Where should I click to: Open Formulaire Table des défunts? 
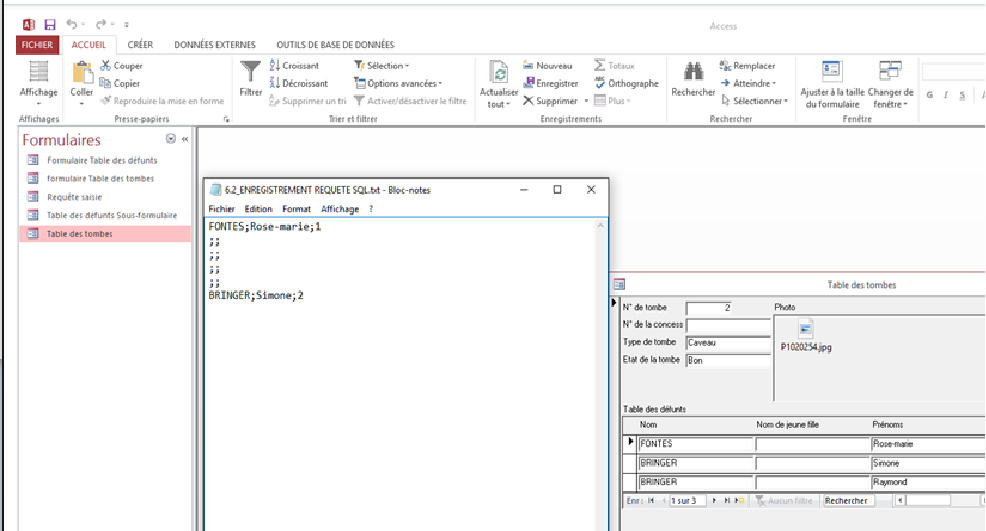click(x=102, y=160)
